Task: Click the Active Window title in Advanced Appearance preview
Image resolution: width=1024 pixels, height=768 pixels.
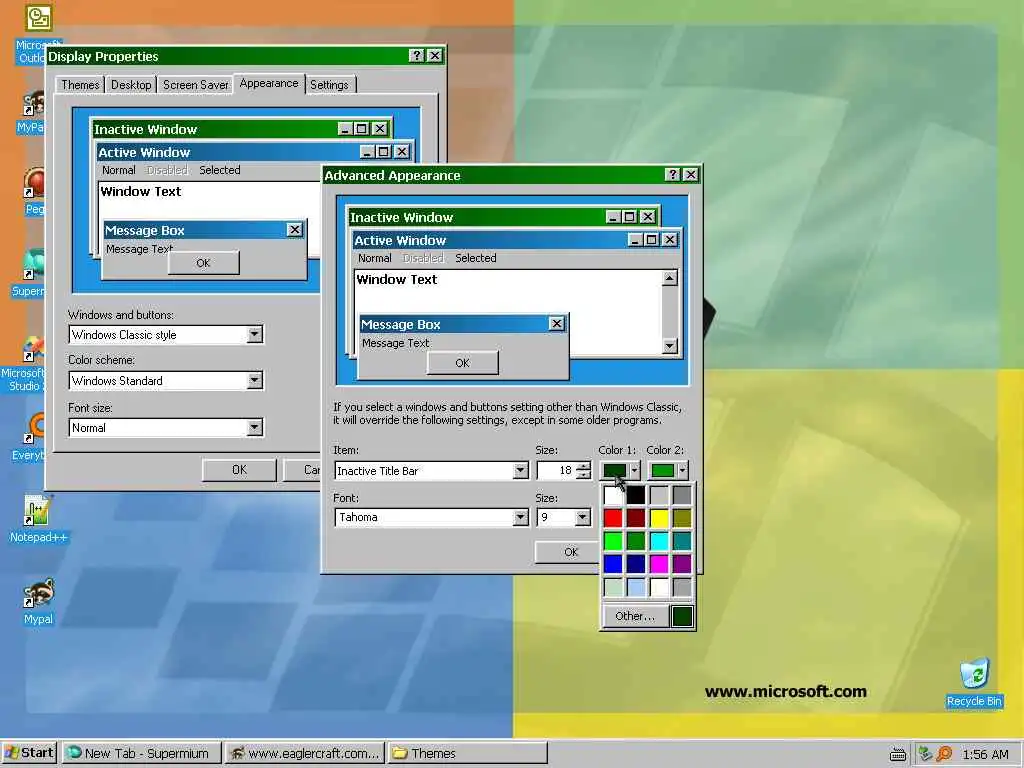Action: [400, 240]
